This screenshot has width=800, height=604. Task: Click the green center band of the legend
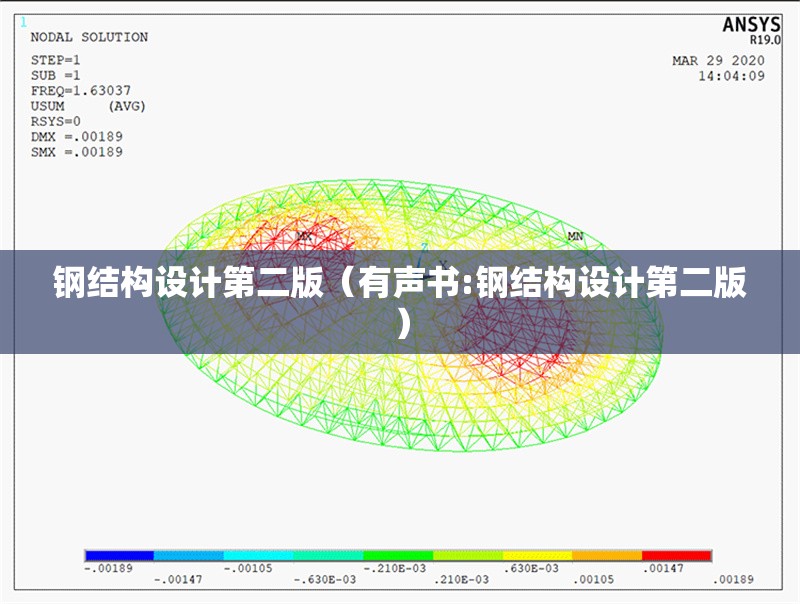(x=400, y=552)
